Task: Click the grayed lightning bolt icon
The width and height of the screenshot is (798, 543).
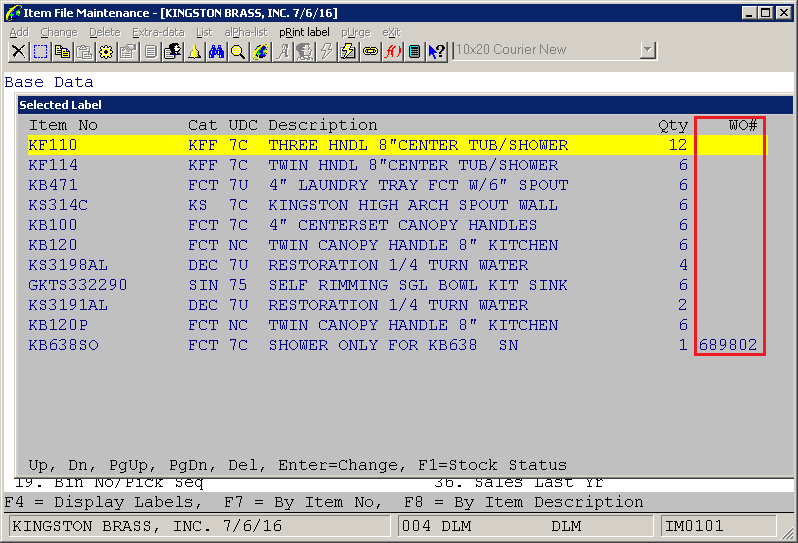Action: (326, 51)
